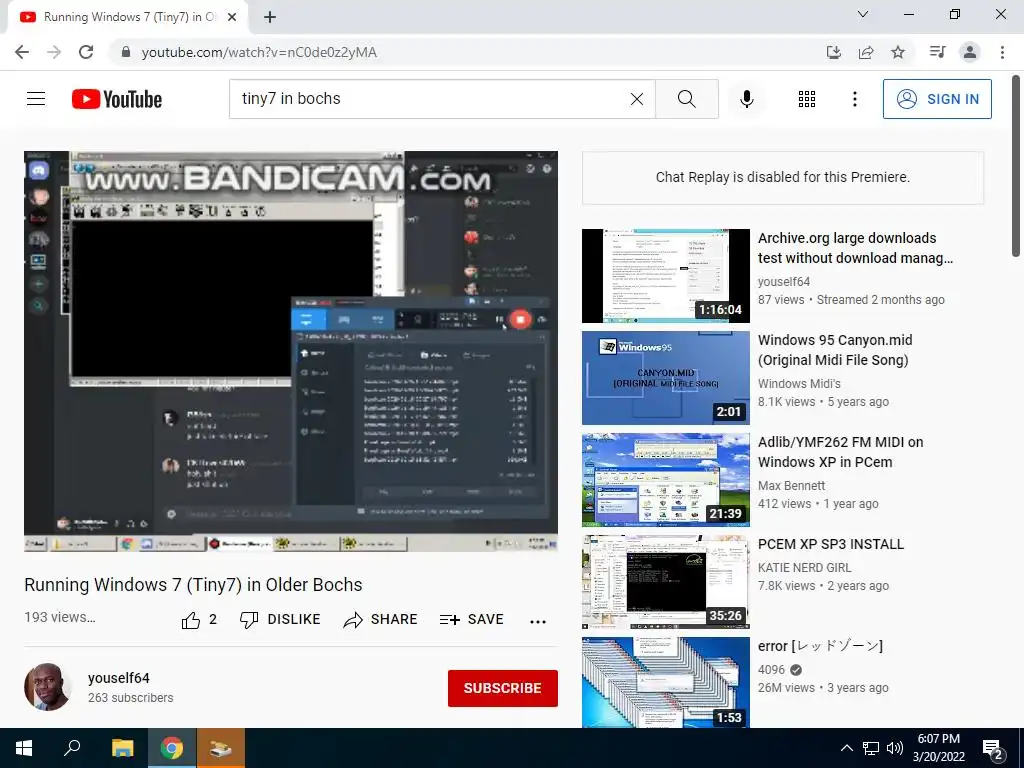This screenshot has height=768, width=1024.
Task: Bookmark this page with the star icon
Action: 898,52
